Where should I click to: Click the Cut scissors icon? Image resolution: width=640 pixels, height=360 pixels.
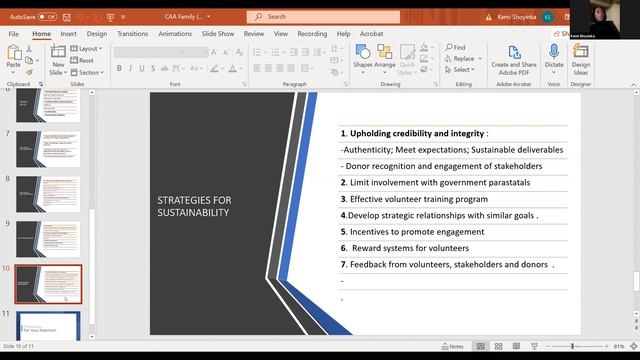[x=29, y=49]
